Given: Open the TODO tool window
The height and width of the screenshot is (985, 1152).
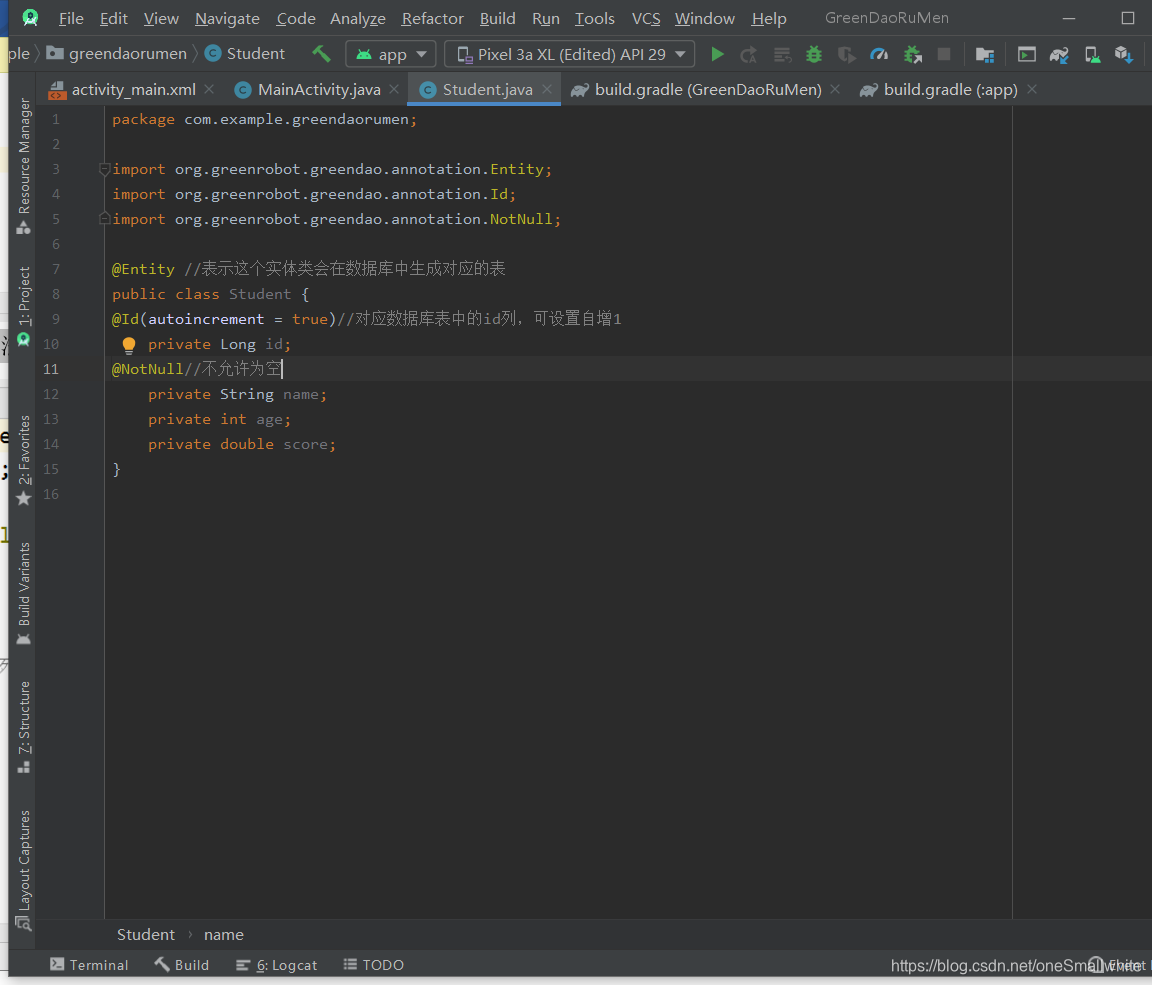Looking at the screenshot, I should pyautogui.click(x=374, y=964).
